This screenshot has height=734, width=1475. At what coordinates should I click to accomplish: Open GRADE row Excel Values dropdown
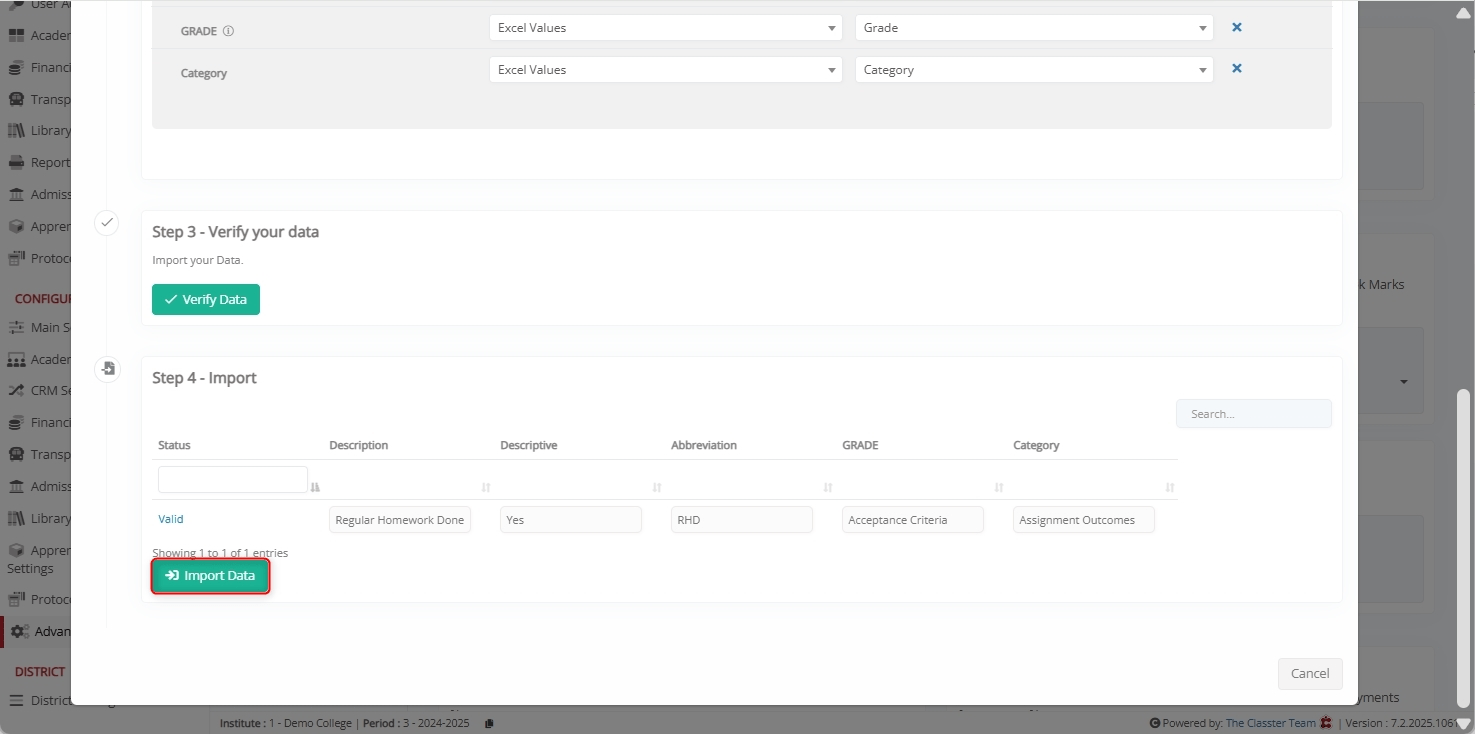point(665,28)
